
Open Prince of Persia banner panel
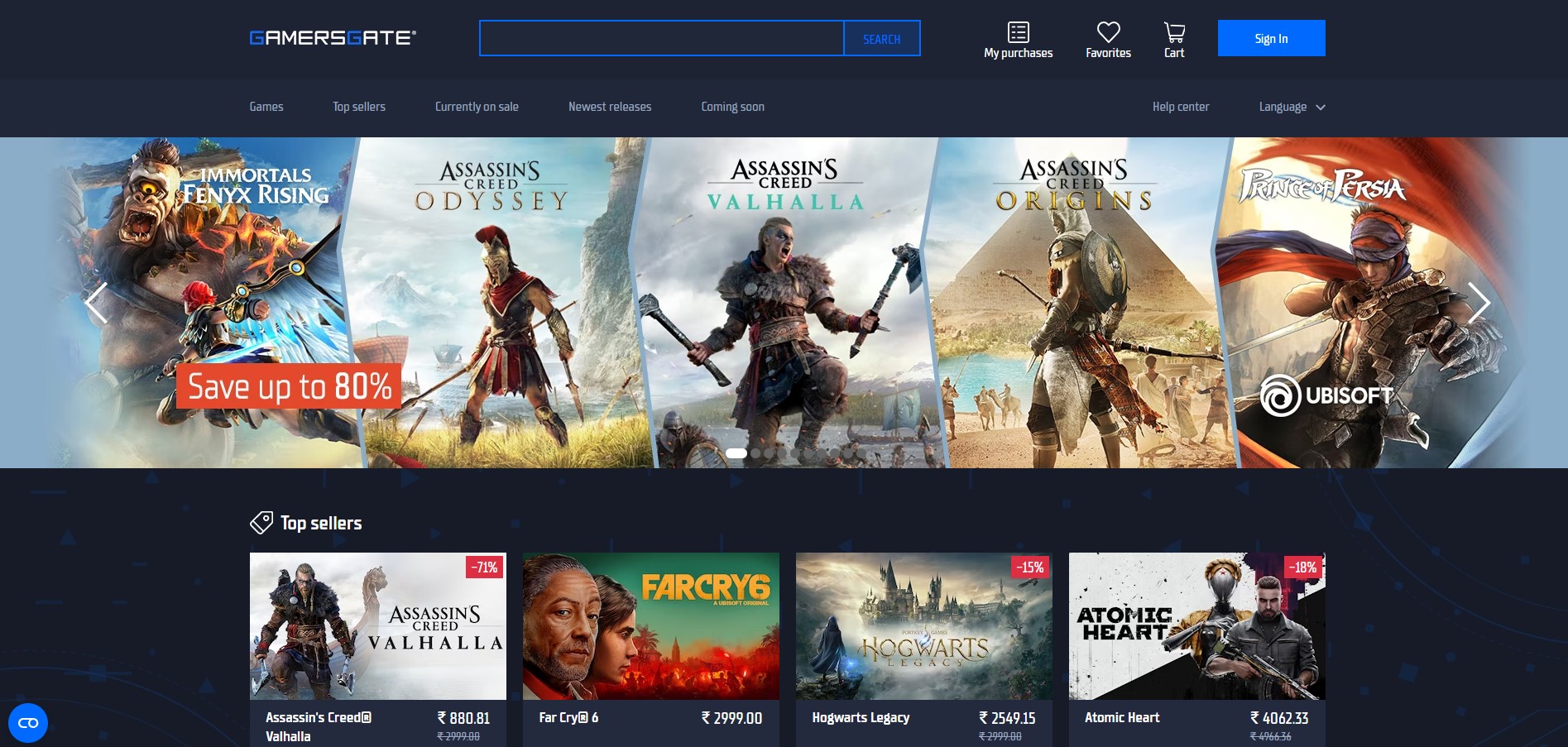(x=1369, y=303)
